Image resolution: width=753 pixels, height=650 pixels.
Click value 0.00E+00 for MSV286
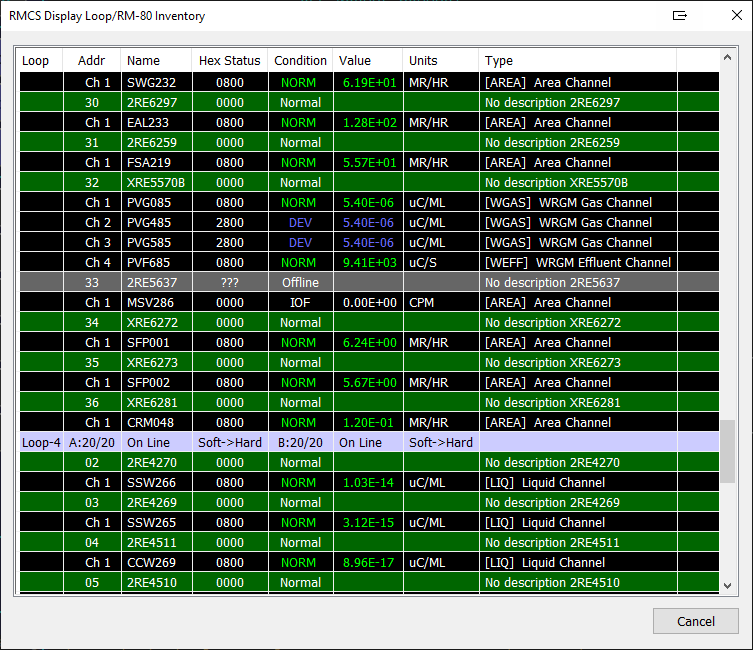point(370,303)
